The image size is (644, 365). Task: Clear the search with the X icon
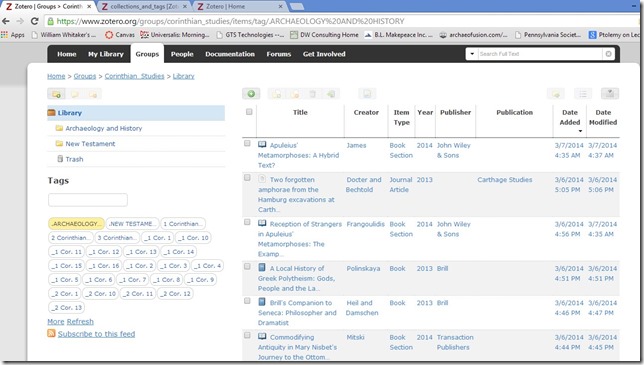(x=608, y=54)
